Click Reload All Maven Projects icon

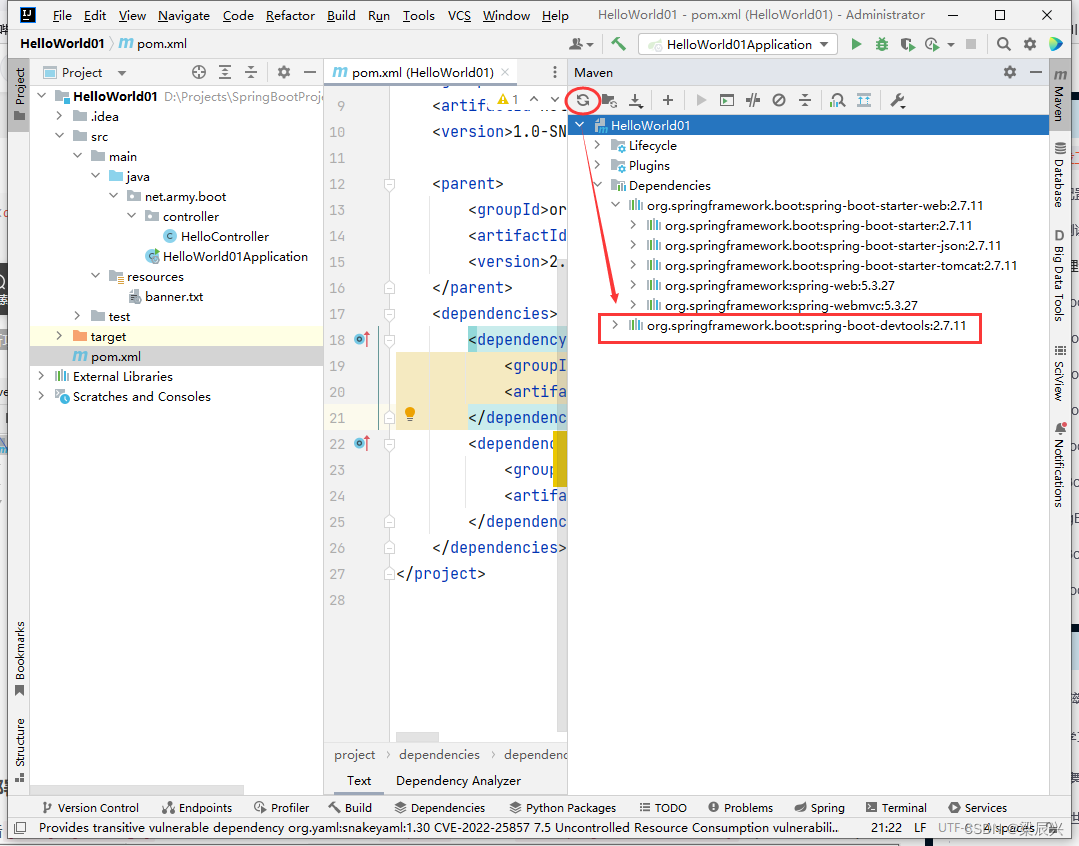click(583, 101)
